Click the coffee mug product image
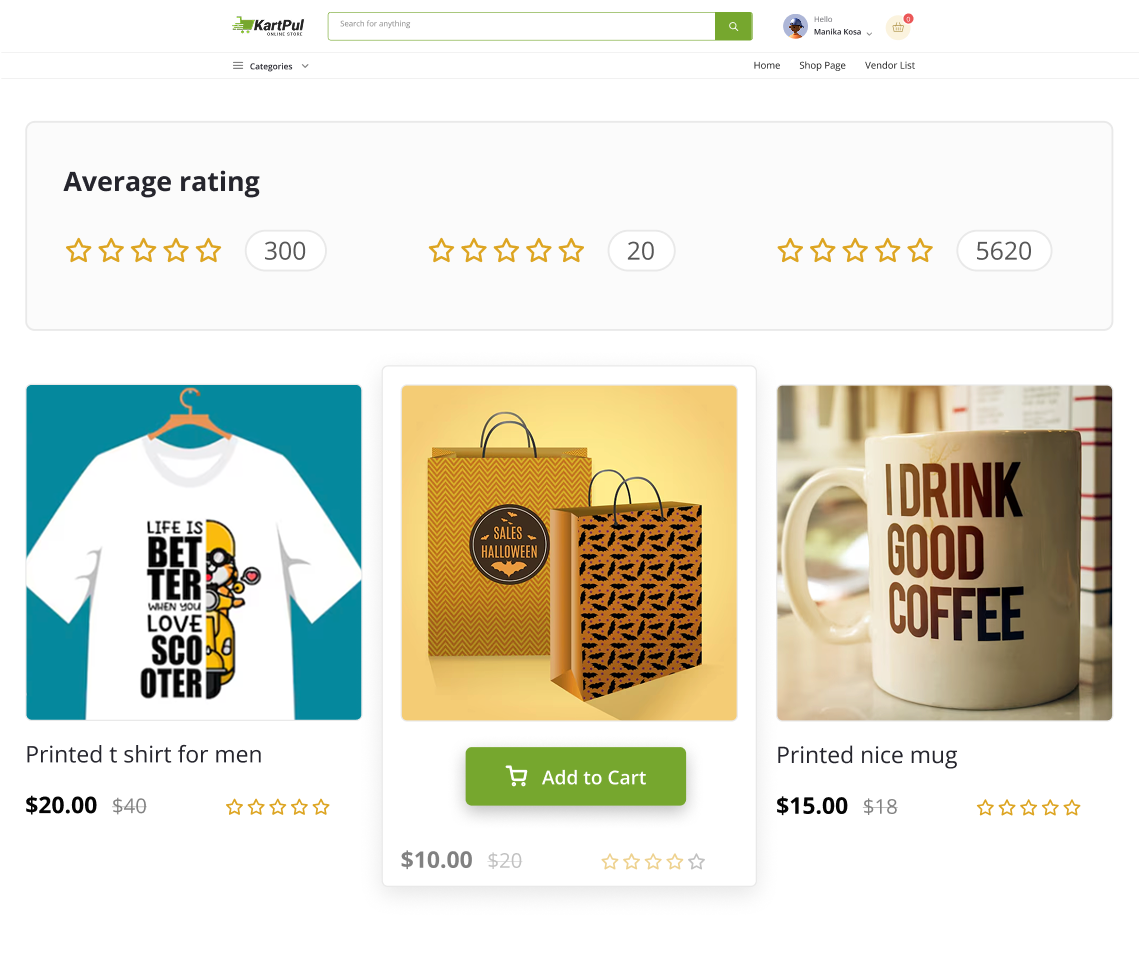 click(x=944, y=553)
